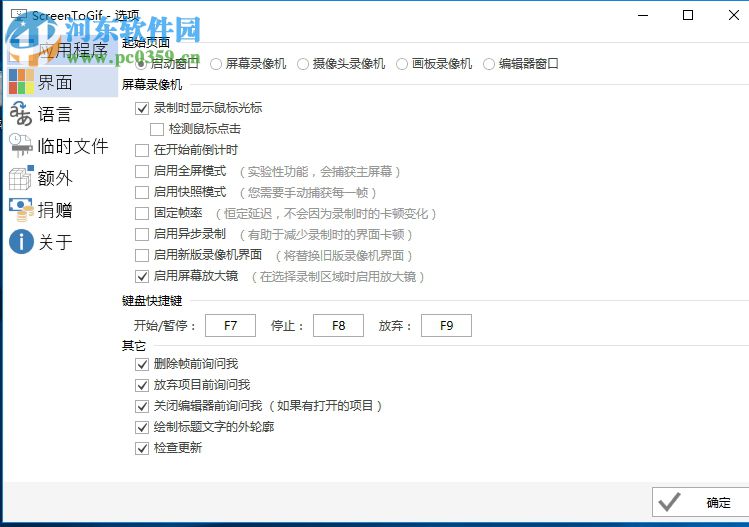Viewport: 749px width, 527px height.
Task: Minimize the ScreenToGif options window
Action: coord(643,15)
